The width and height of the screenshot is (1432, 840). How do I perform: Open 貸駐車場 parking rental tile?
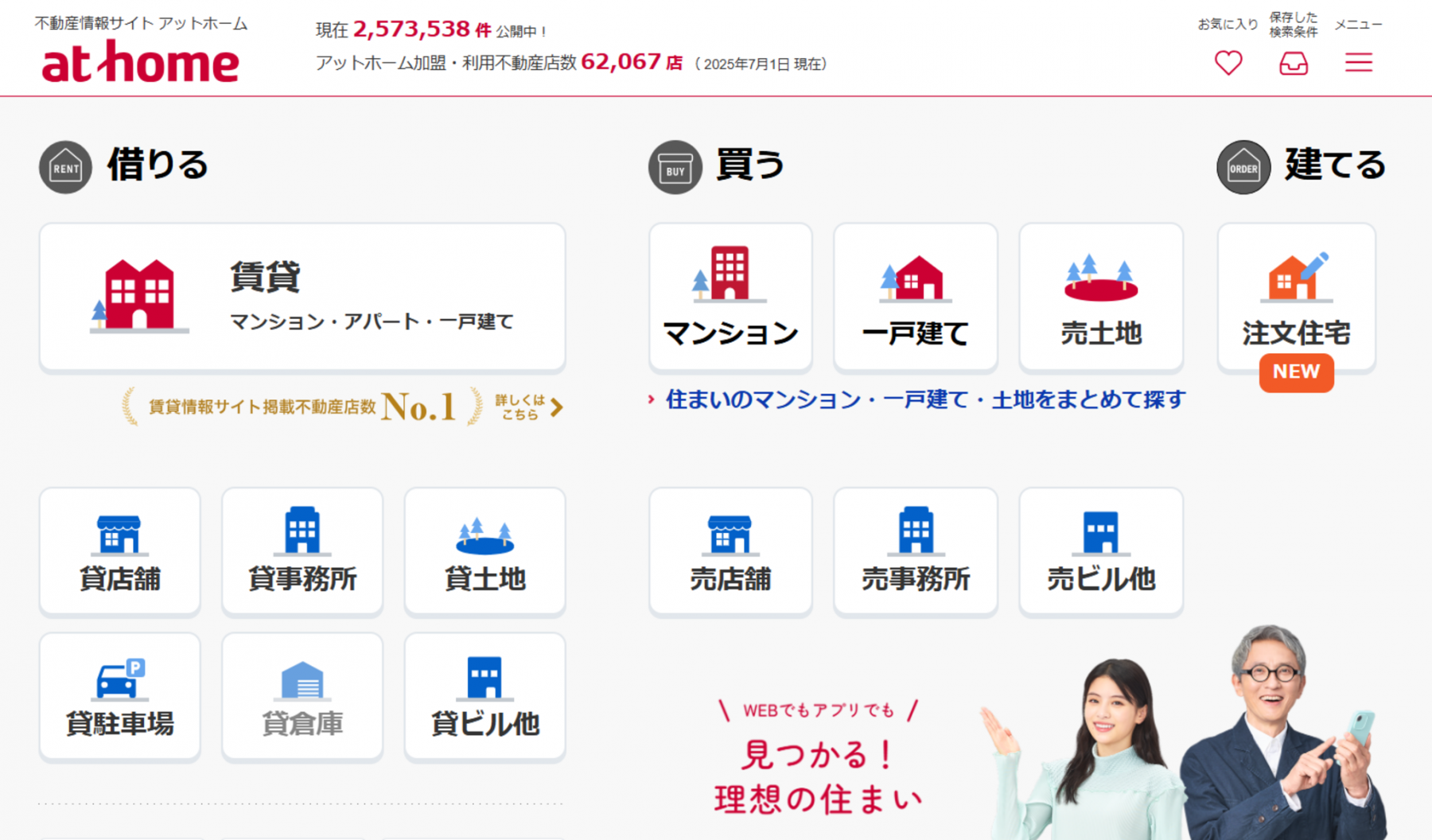coord(119,696)
